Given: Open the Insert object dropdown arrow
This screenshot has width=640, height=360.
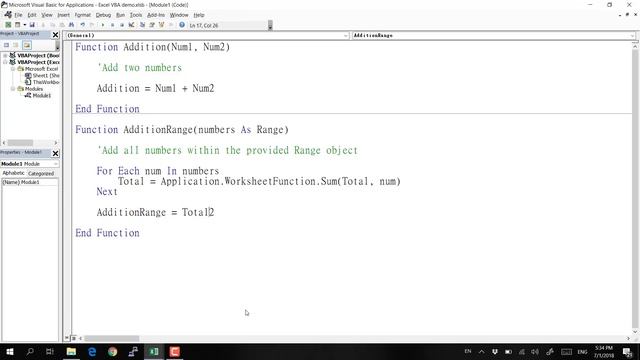Looking at the screenshot, I should pyautogui.click(x=24, y=25).
